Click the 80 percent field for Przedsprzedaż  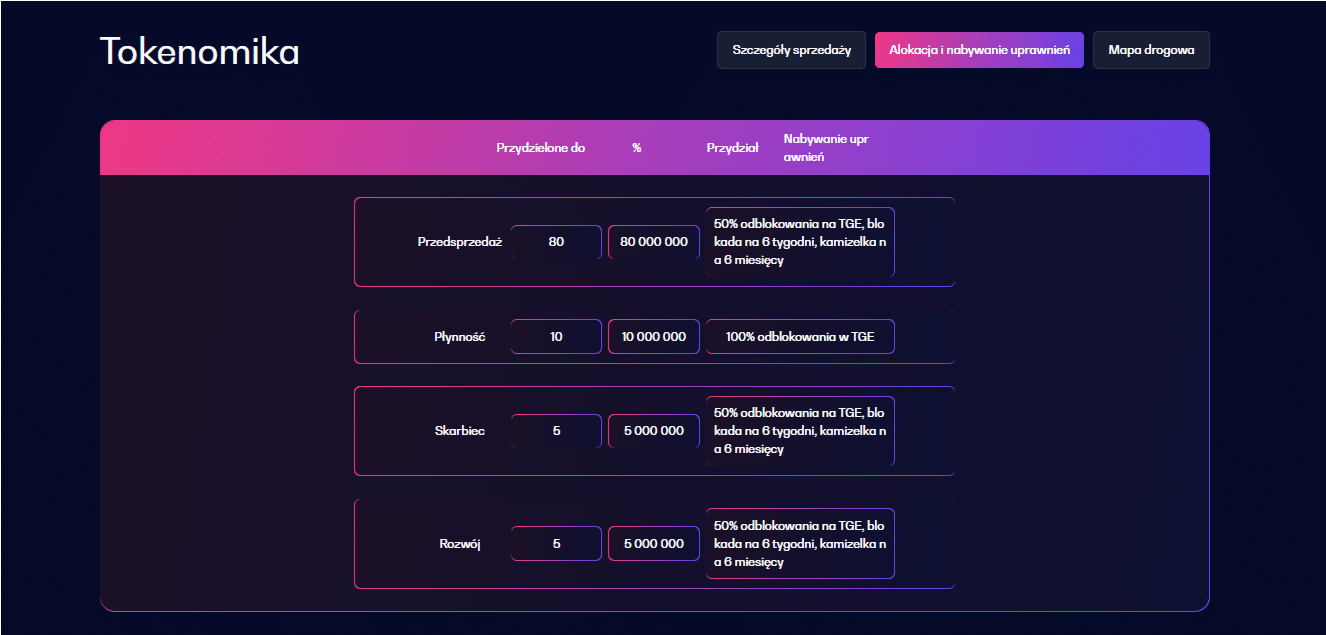pos(555,242)
